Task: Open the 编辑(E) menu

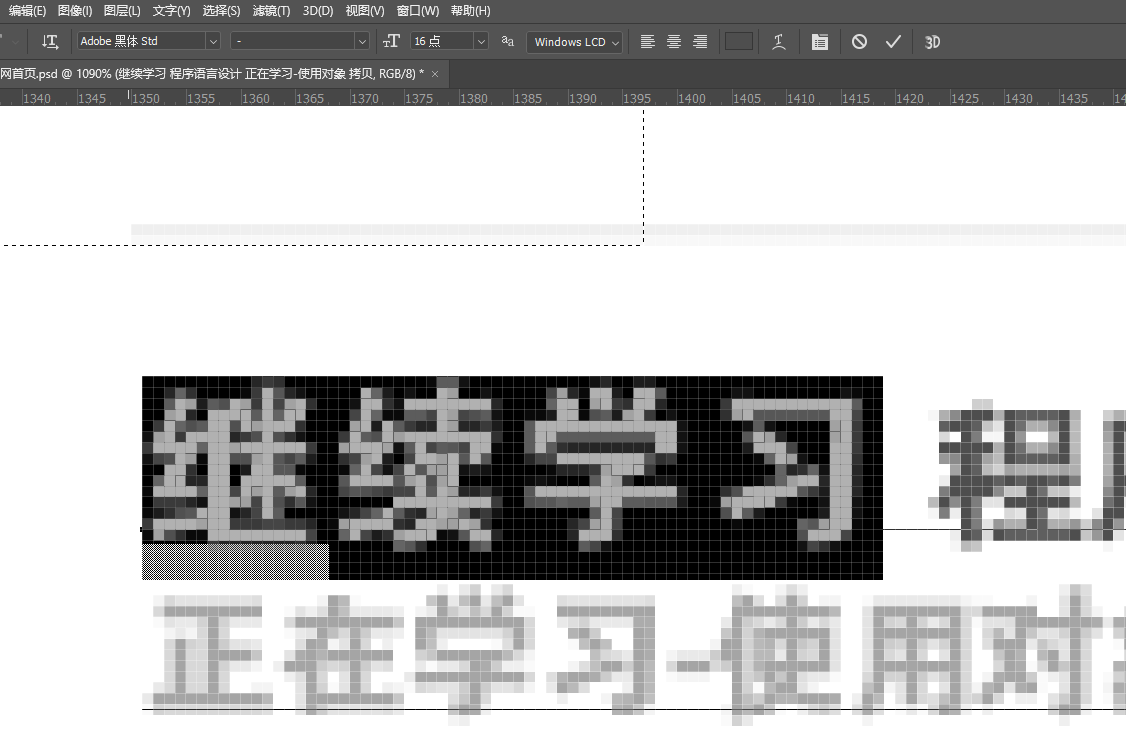Action: (27, 11)
